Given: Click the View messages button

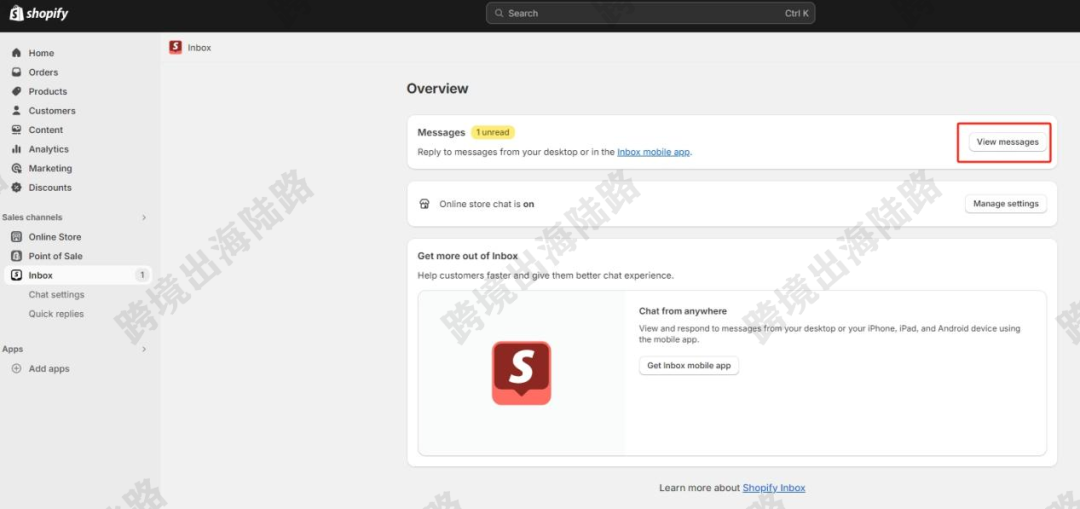Looking at the screenshot, I should (x=1007, y=142).
